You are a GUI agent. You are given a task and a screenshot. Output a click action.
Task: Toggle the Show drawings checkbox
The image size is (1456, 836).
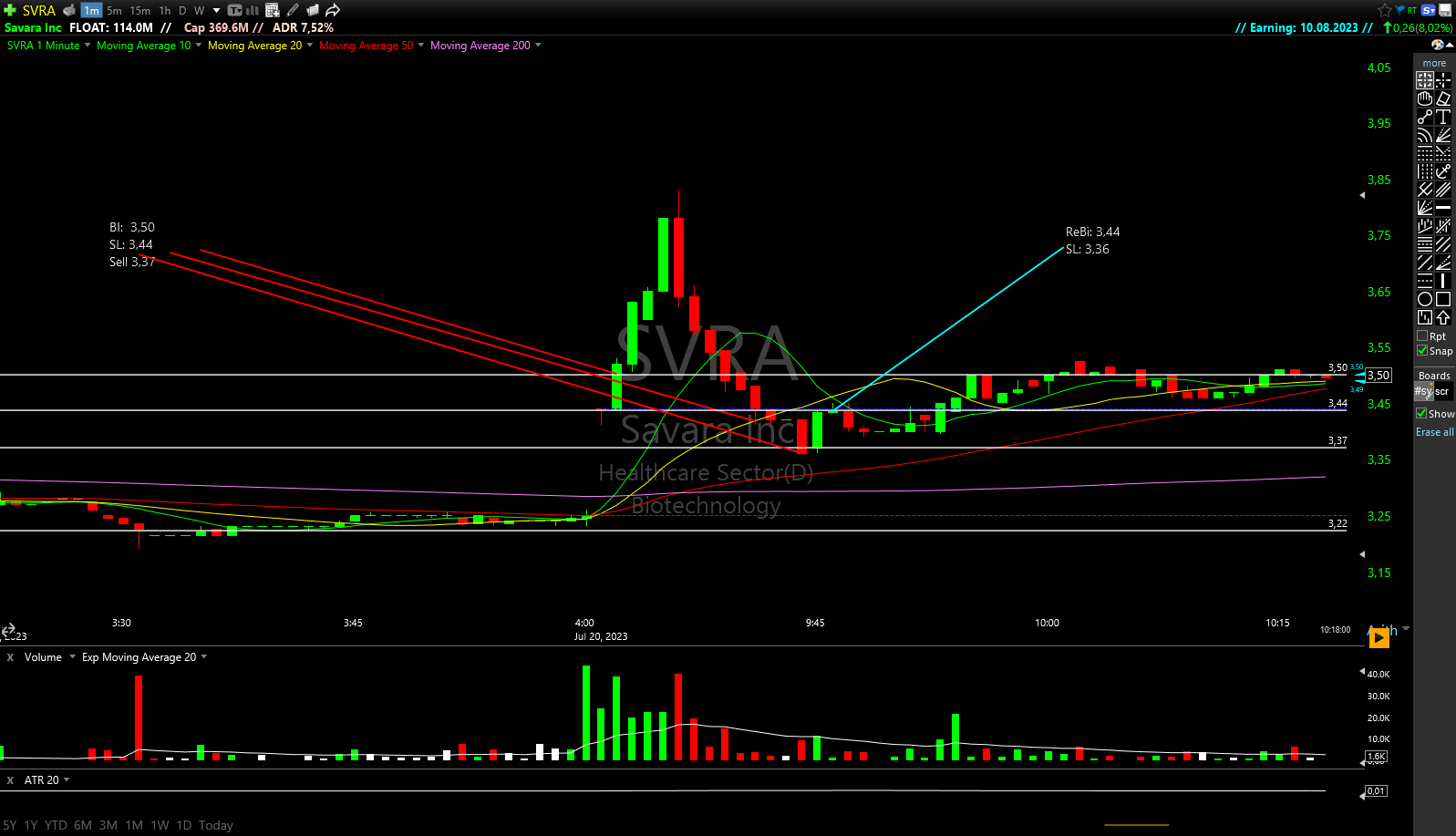(1421, 414)
